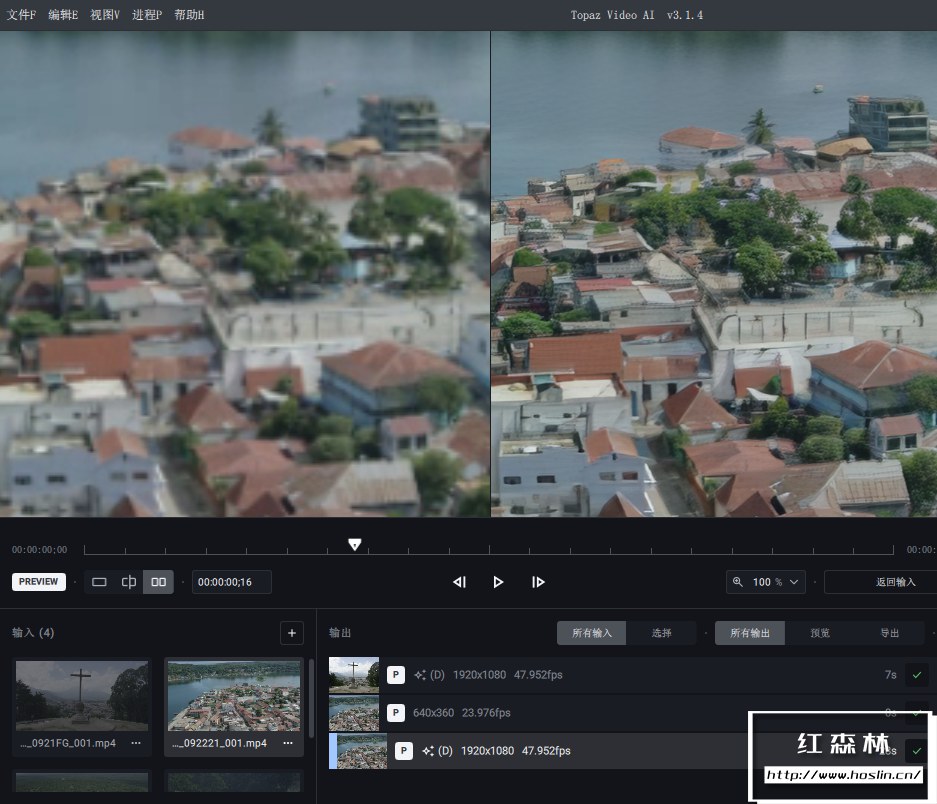The image size is (937, 804).
Task: Toggle checkmark on third output row
Action: [x=916, y=751]
